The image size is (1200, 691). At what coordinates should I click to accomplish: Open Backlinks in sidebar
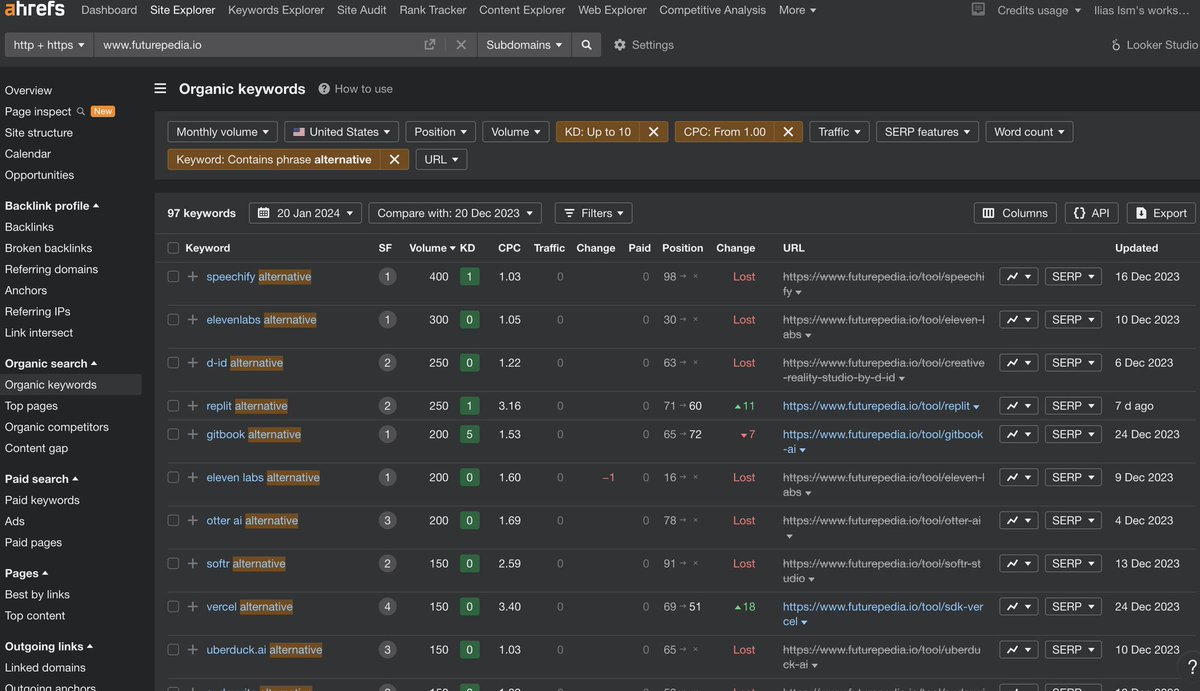29,227
